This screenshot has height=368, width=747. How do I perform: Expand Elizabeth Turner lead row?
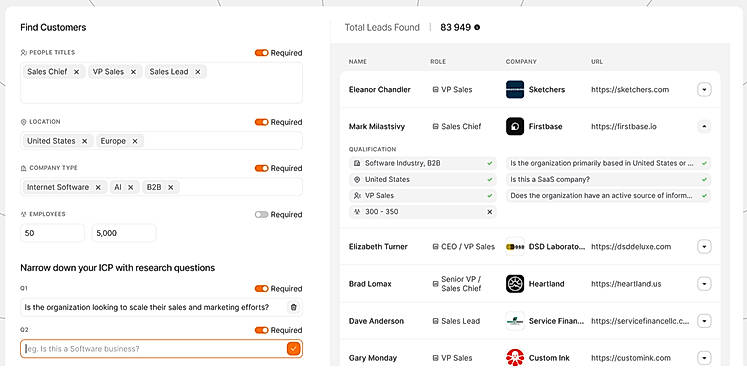(x=704, y=246)
